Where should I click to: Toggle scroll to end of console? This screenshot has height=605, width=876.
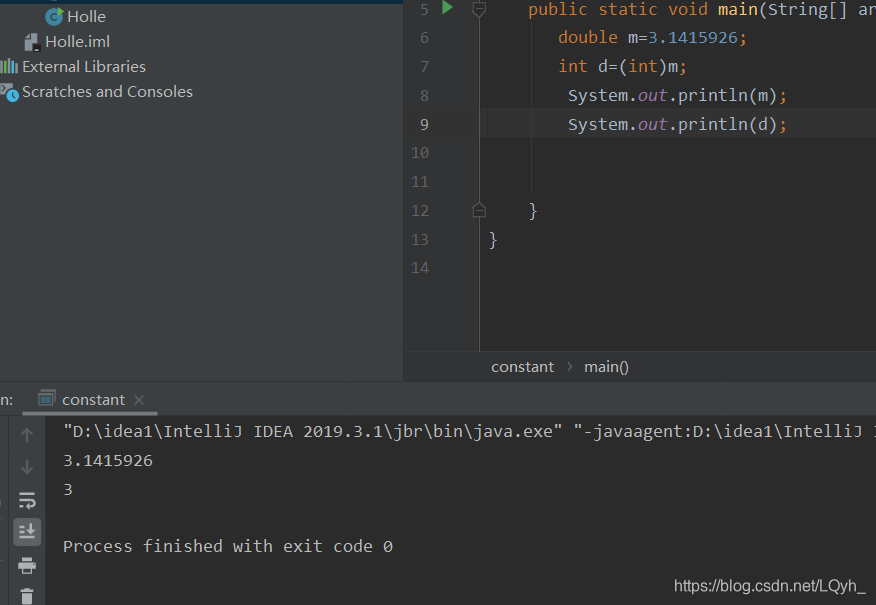27,532
